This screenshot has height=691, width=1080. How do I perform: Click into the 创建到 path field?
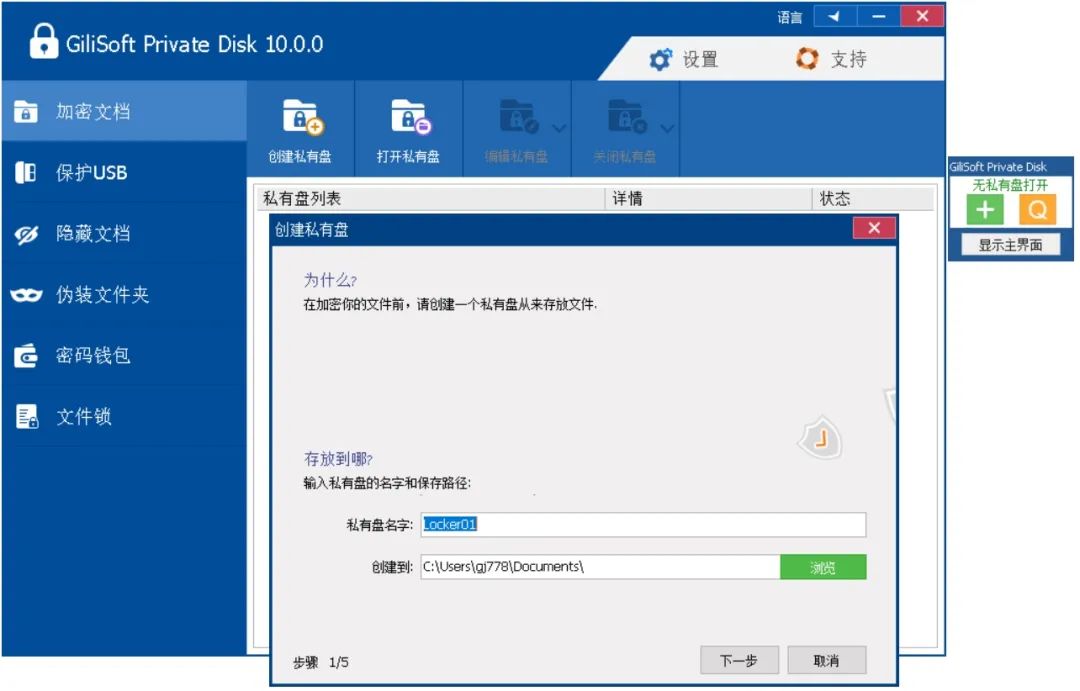tap(601, 567)
